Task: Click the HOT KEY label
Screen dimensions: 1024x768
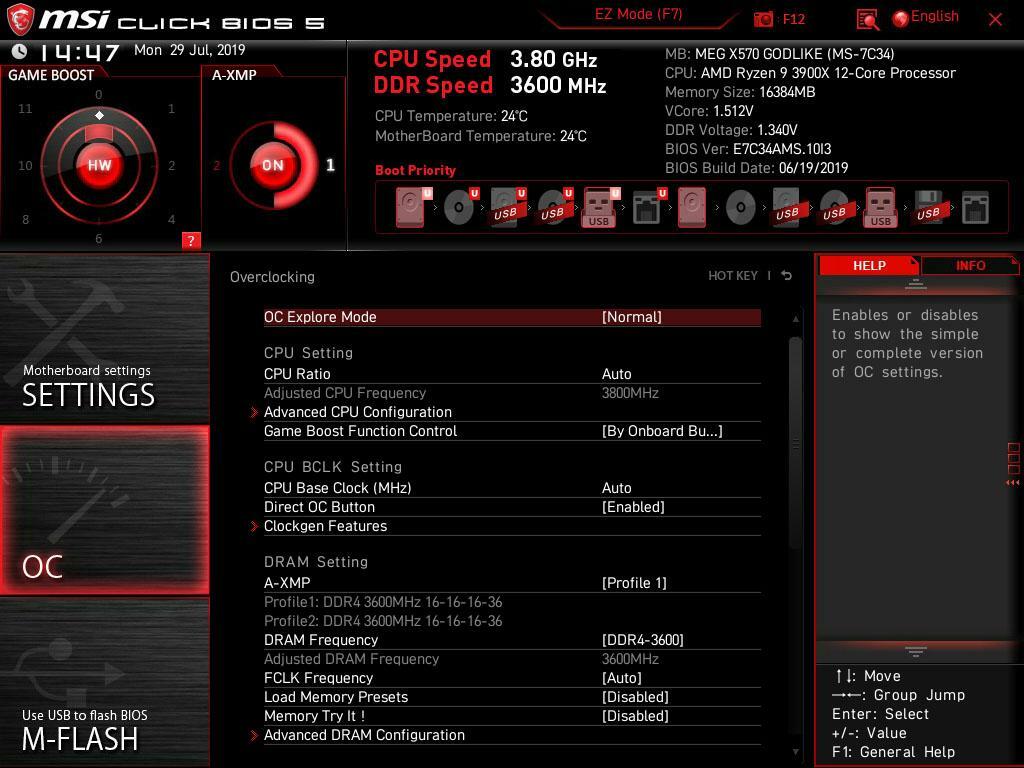Action: coord(733,276)
